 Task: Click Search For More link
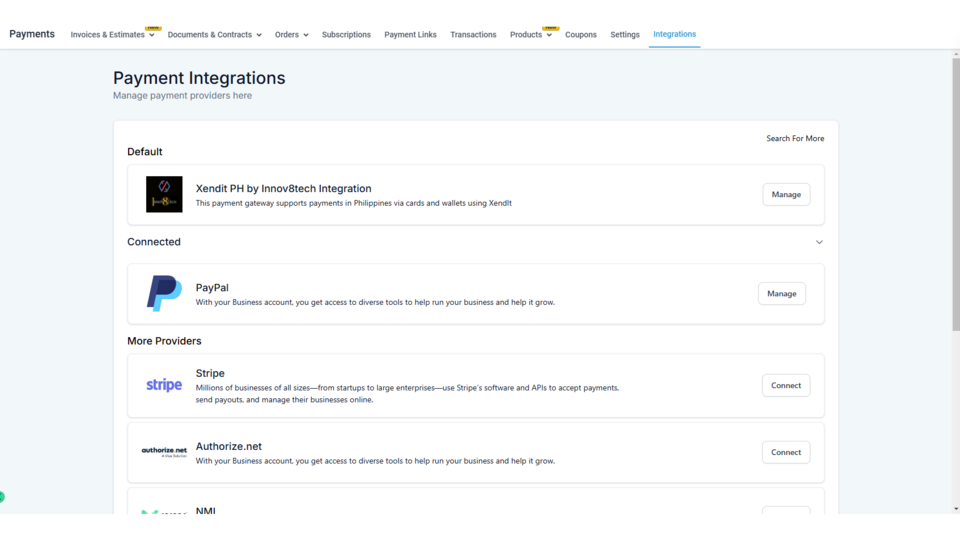point(795,138)
